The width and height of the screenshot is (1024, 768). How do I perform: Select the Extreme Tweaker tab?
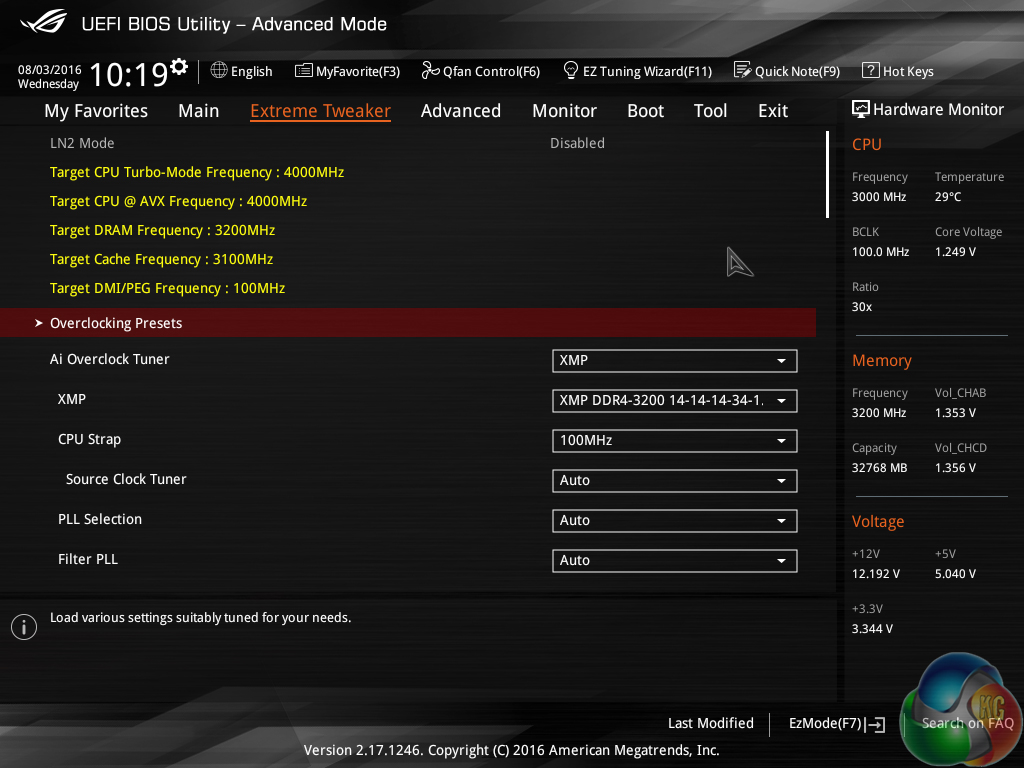[x=320, y=111]
